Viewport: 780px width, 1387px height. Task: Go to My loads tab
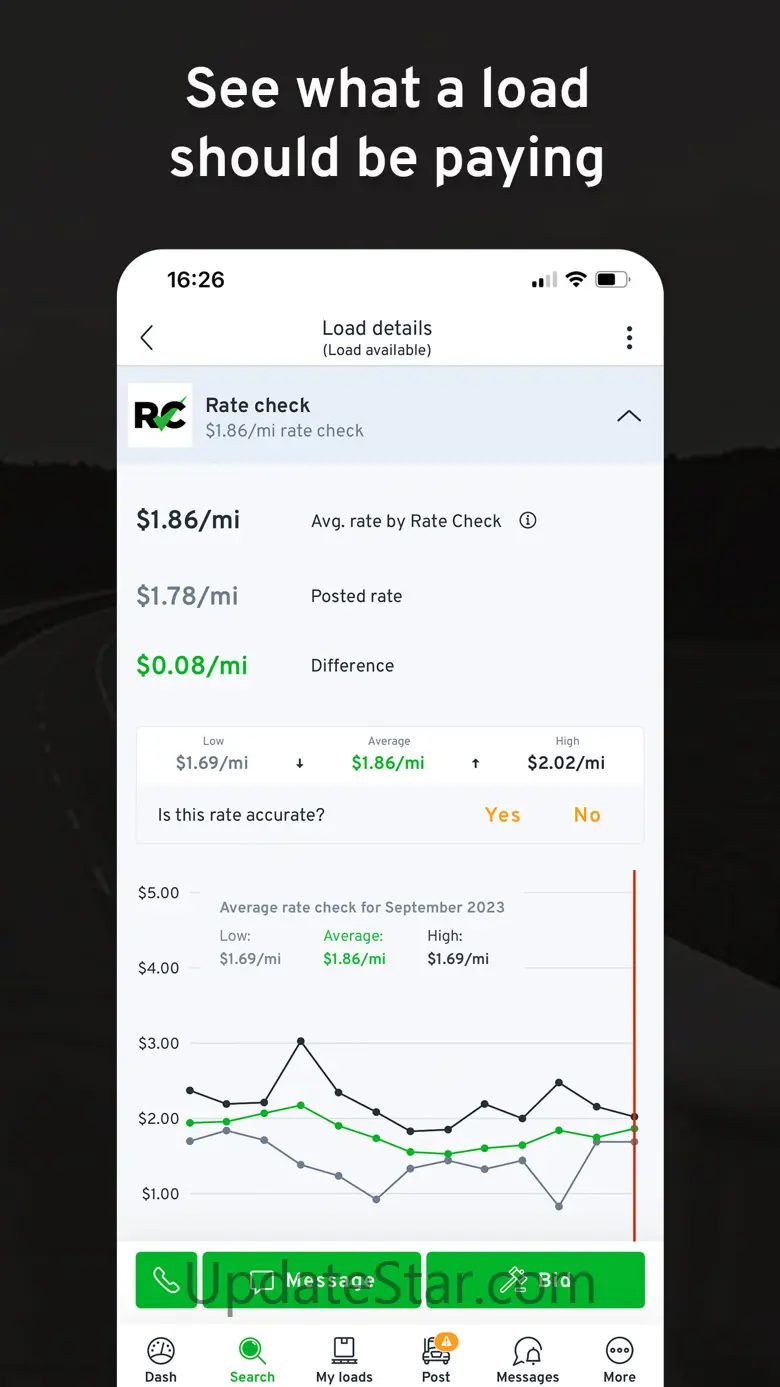click(x=344, y=1360)
